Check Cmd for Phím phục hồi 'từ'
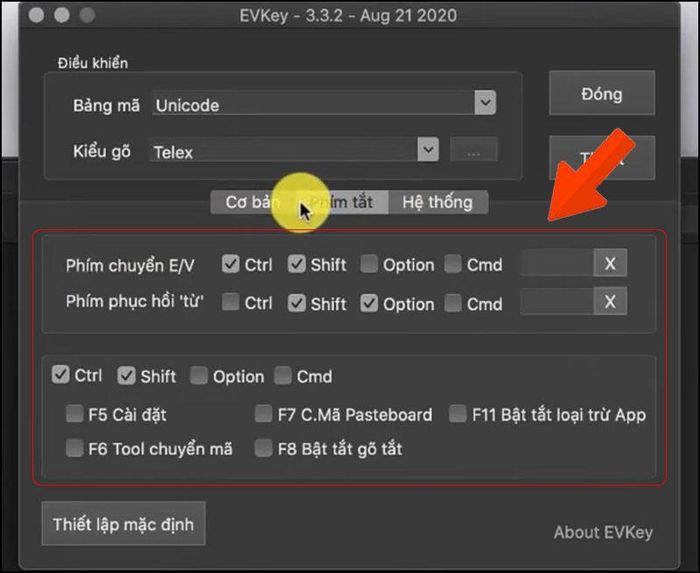 click(x=453, y=303)
